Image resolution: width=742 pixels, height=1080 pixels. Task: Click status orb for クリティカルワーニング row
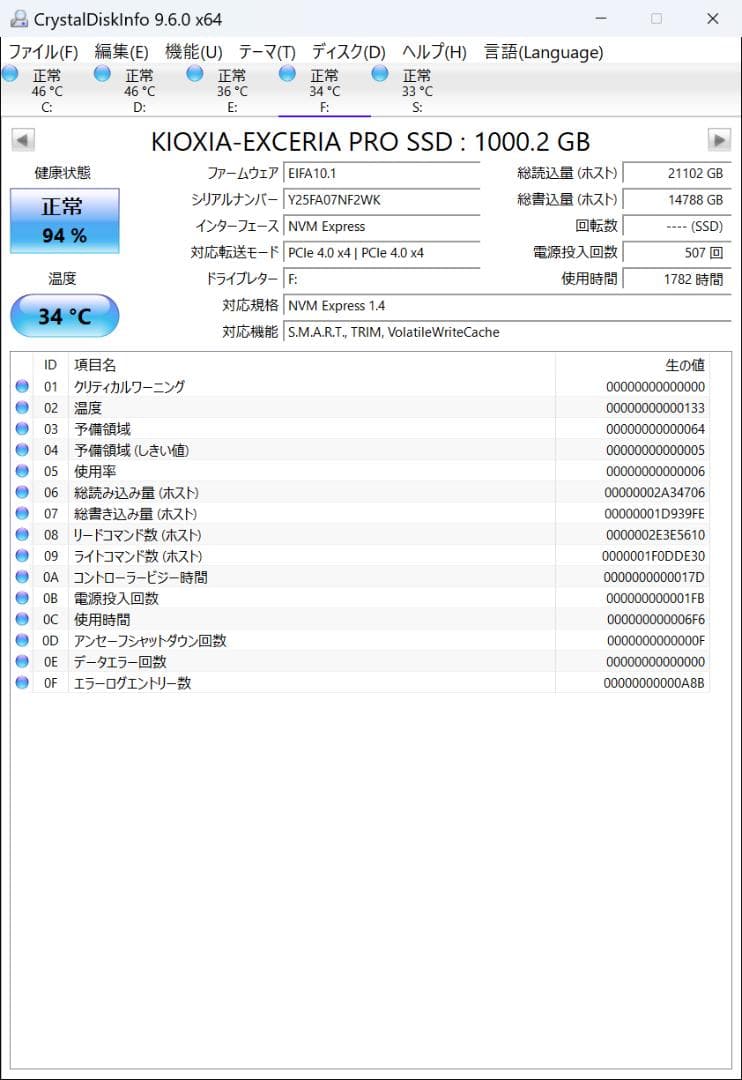click(x=22, y=386)
